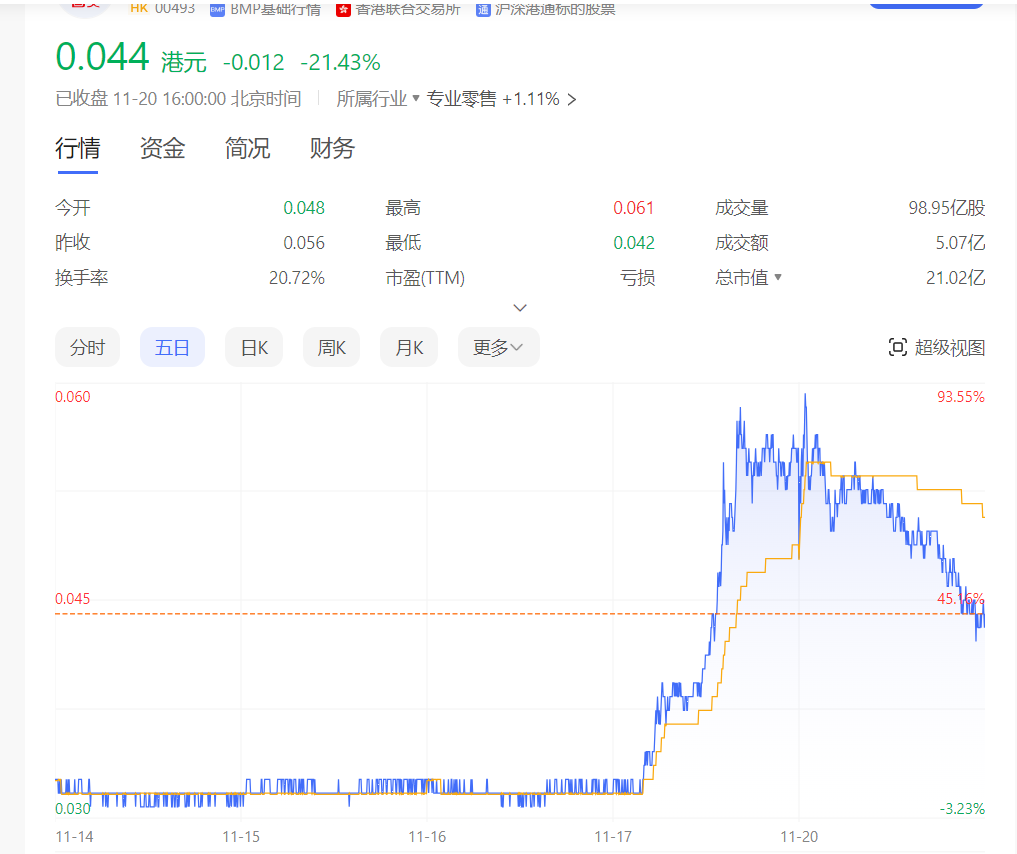
Task: Click the 沪深港通标的股票 通 icon
Action: pos(483,9)
